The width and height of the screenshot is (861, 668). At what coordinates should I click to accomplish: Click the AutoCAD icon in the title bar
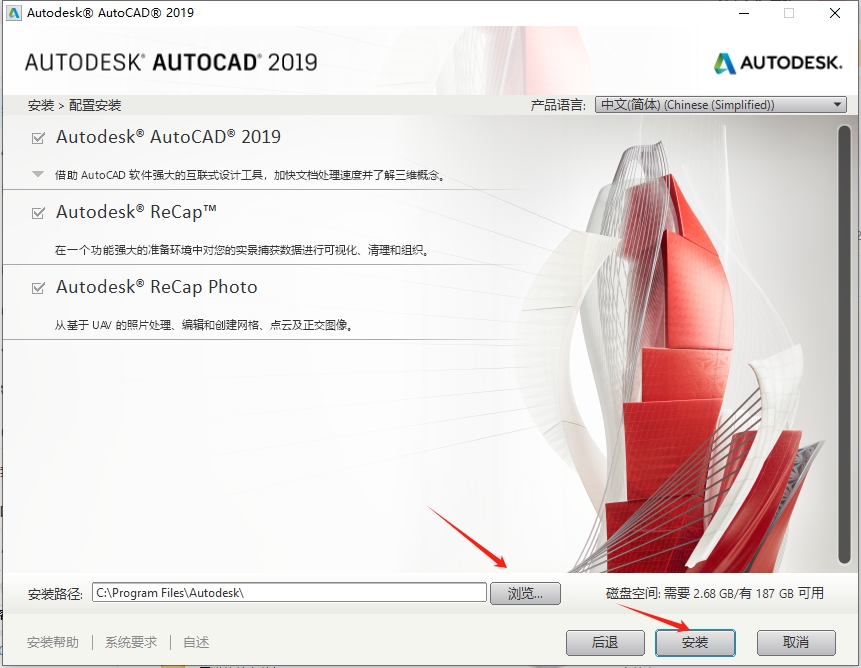(13, 13)
